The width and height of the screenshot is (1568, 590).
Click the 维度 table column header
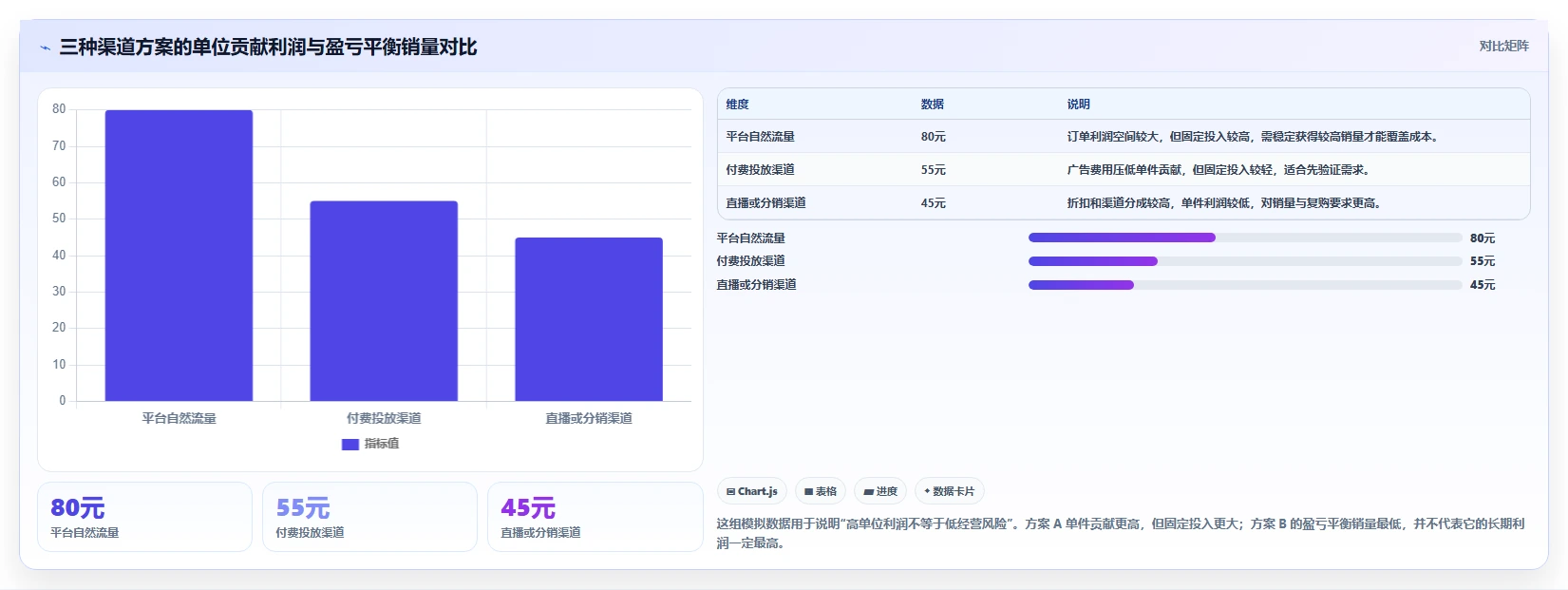point(738,105)
